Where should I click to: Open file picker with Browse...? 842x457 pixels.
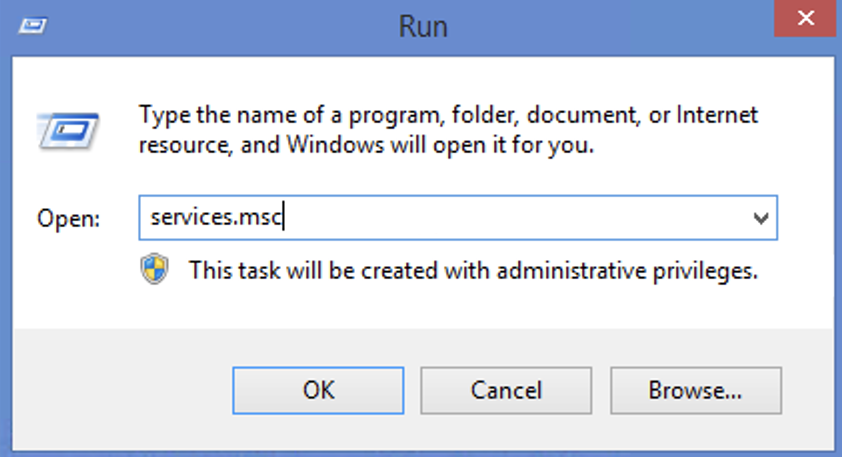(x=695, y=390)
